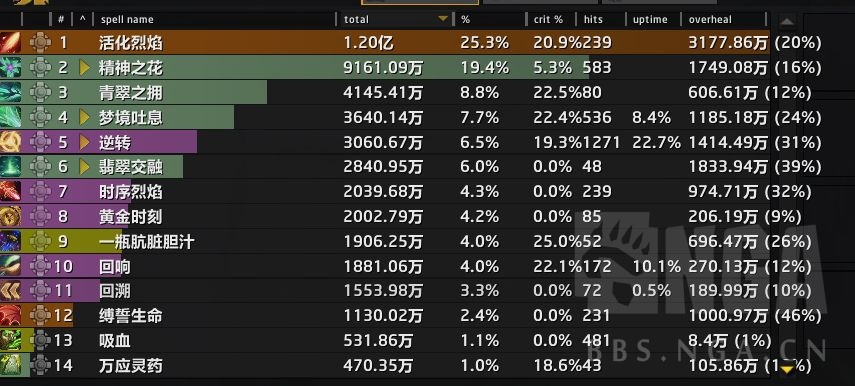Select the 万应灵药 spell row
This screenshot has width=855, height=386.
coord(384,365)
